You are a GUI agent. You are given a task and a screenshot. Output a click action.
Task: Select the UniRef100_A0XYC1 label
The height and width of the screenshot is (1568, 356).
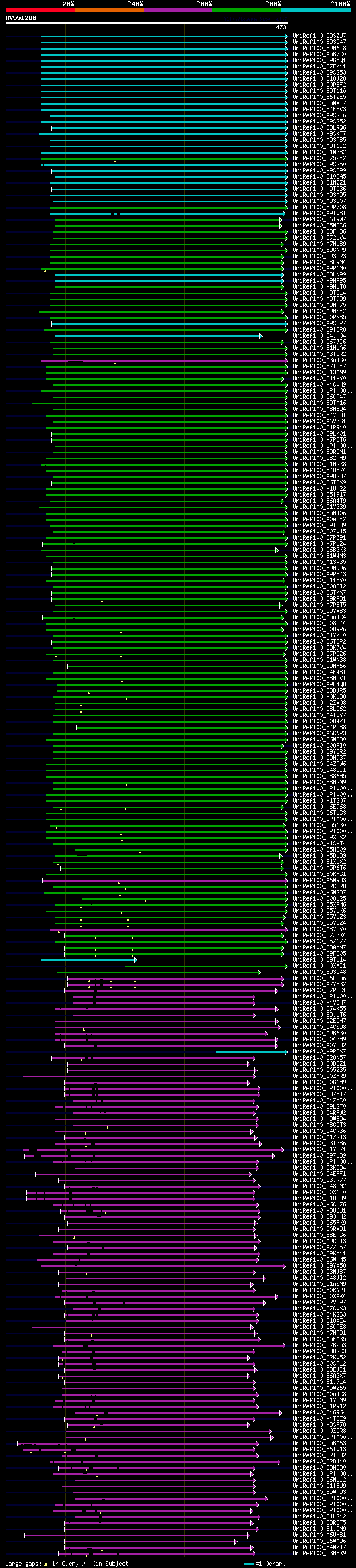319,966
